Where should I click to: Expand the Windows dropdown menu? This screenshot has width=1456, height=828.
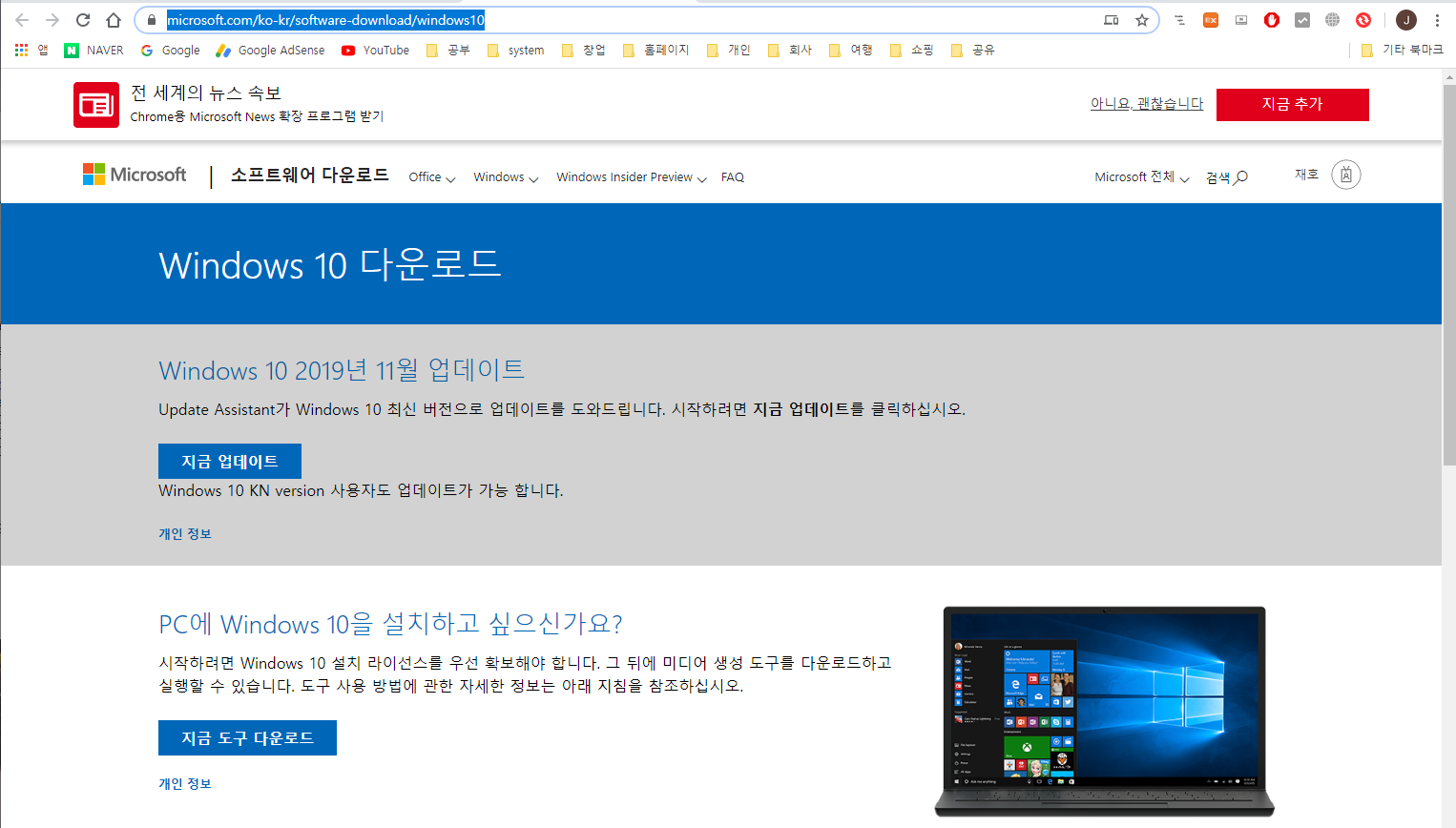507,177
